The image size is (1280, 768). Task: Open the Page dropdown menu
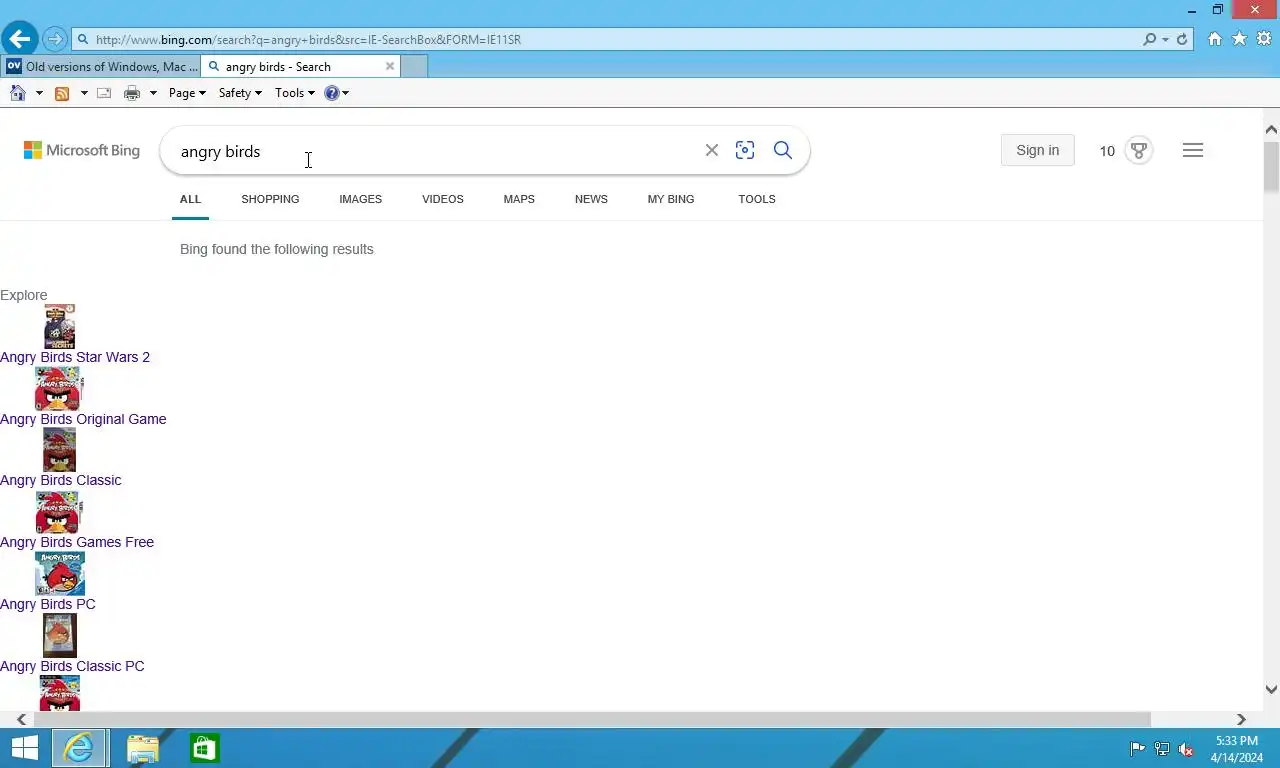(187, 93)
